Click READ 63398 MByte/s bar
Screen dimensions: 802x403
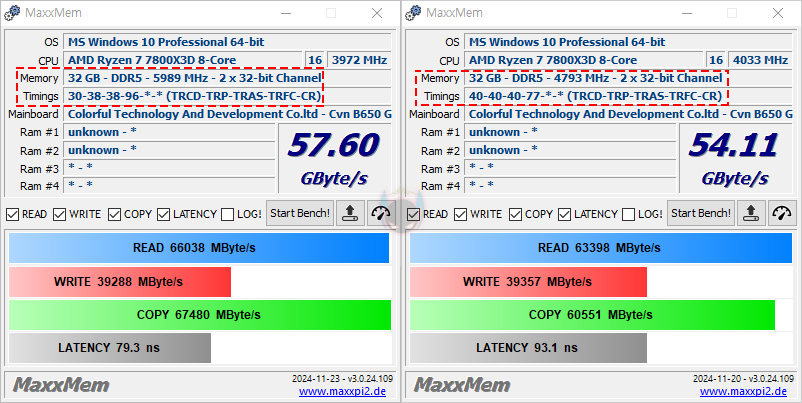600,248
